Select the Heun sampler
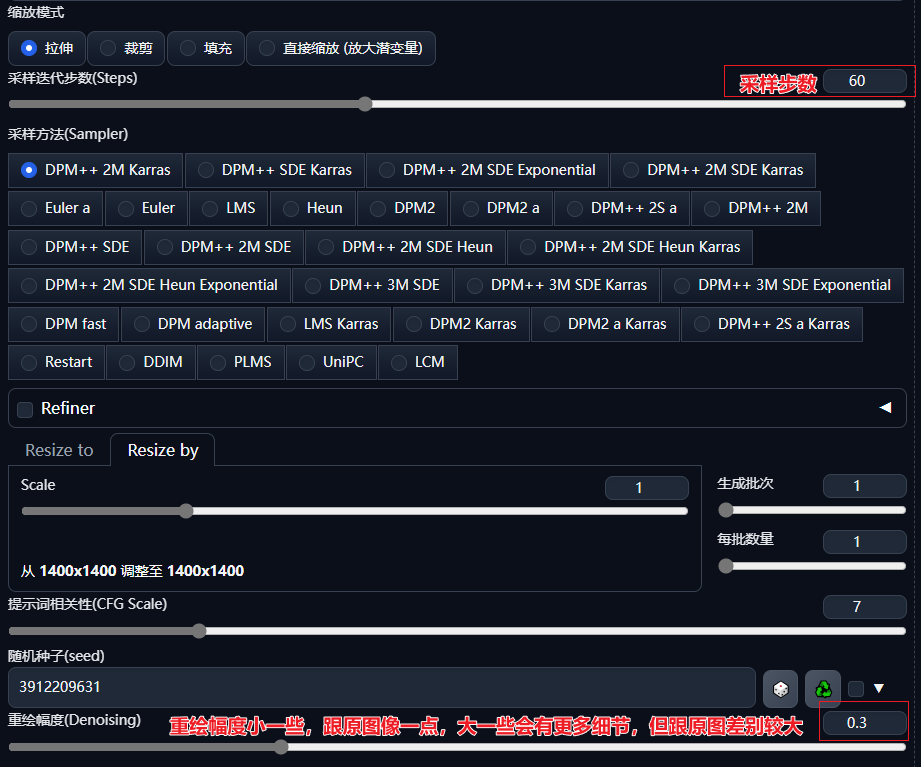 click(x=312, y=208)
